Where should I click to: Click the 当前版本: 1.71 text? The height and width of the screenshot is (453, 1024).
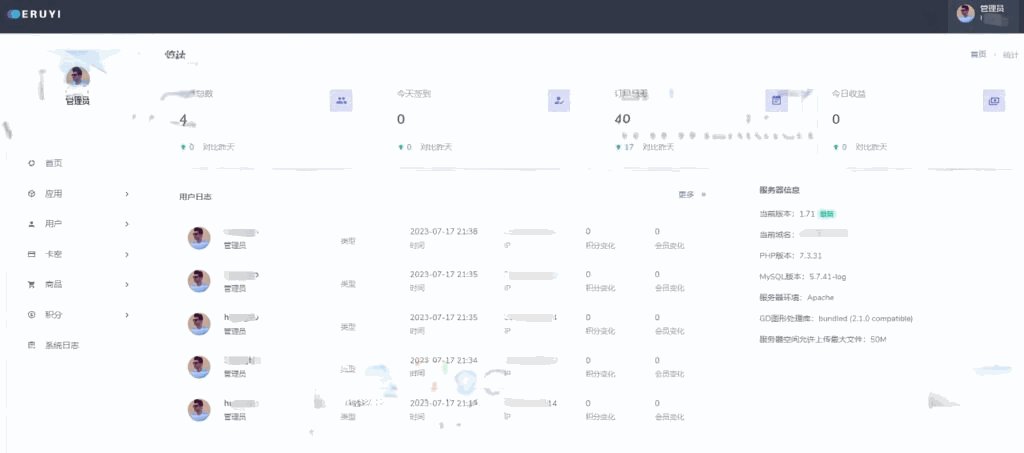click(787, 213)
